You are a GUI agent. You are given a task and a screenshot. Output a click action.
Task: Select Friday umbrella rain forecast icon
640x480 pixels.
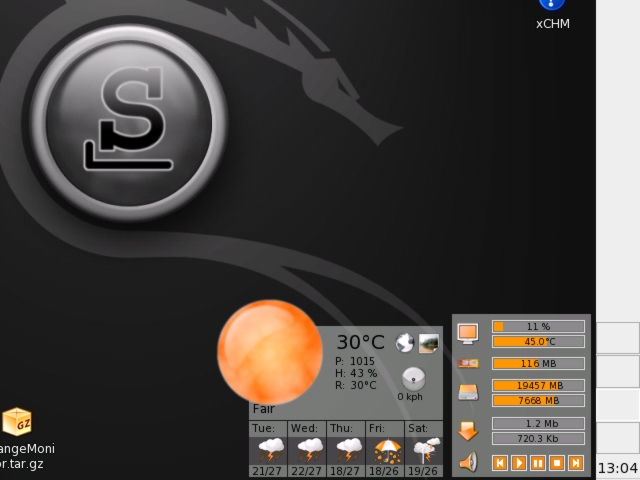(x=387, y=451)
